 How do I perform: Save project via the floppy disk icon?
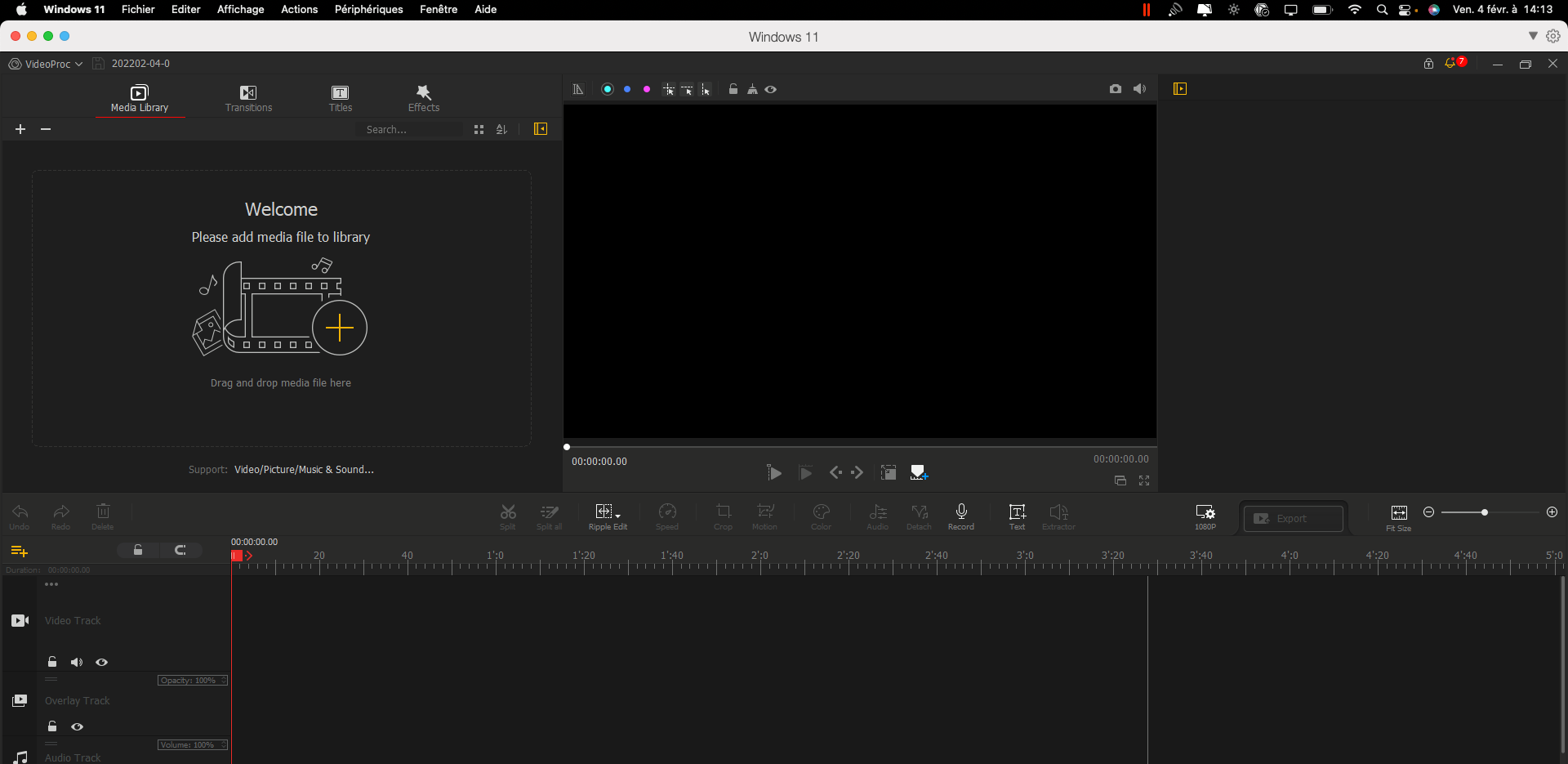(98, 64)
